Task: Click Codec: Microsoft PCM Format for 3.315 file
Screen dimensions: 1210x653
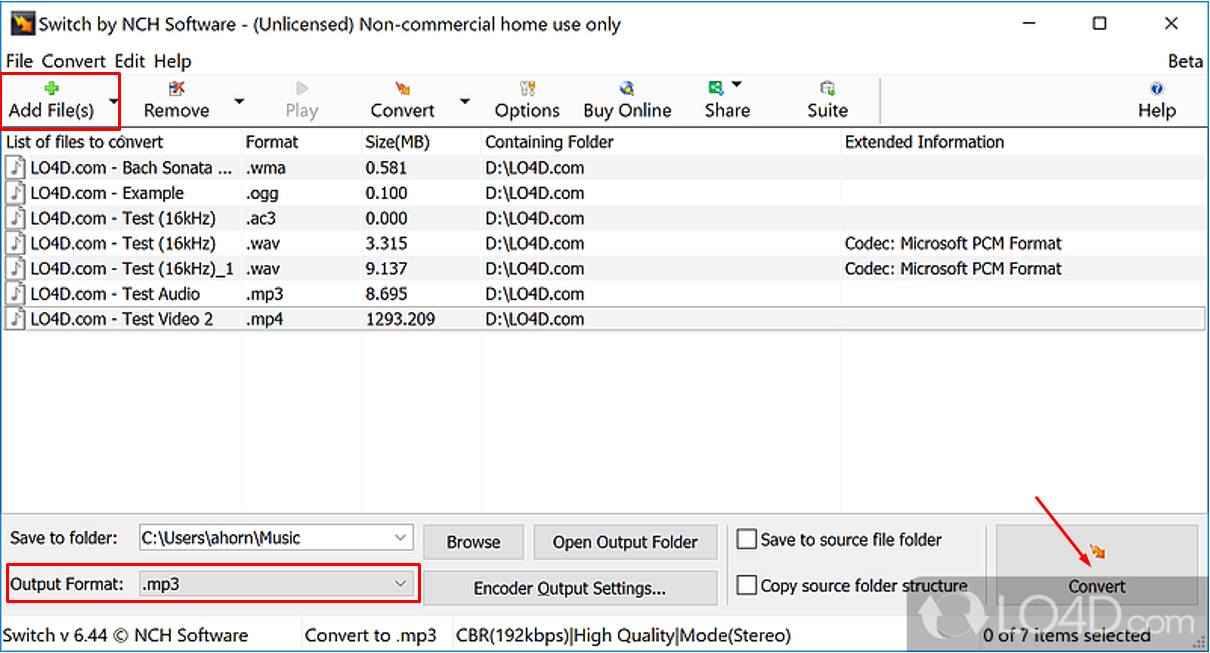Action: point(953,243)
